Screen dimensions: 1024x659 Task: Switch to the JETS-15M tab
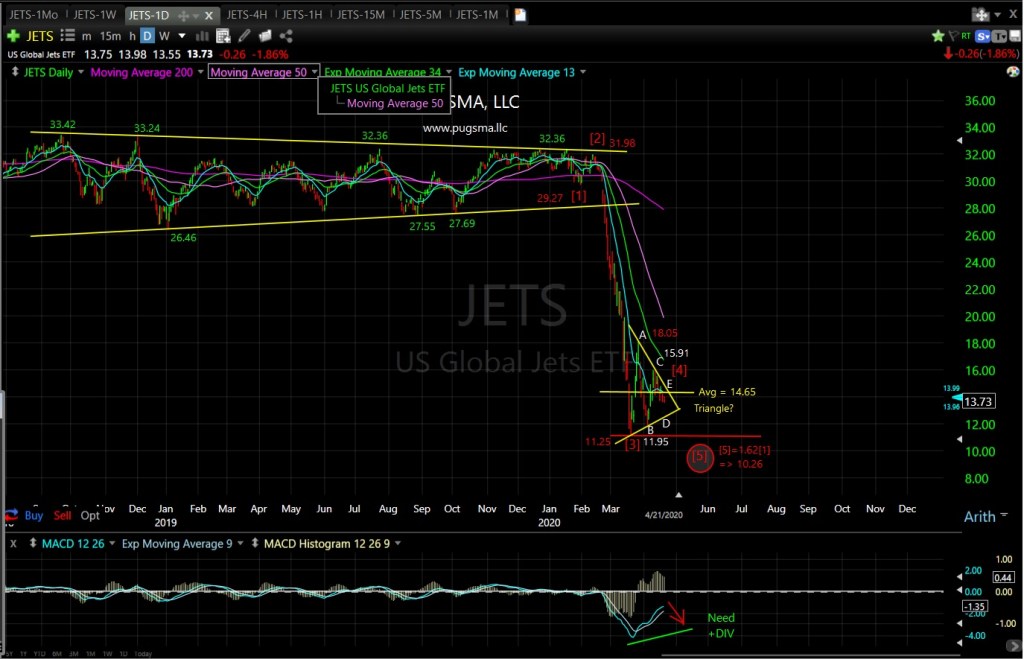[x=360, y=14]
